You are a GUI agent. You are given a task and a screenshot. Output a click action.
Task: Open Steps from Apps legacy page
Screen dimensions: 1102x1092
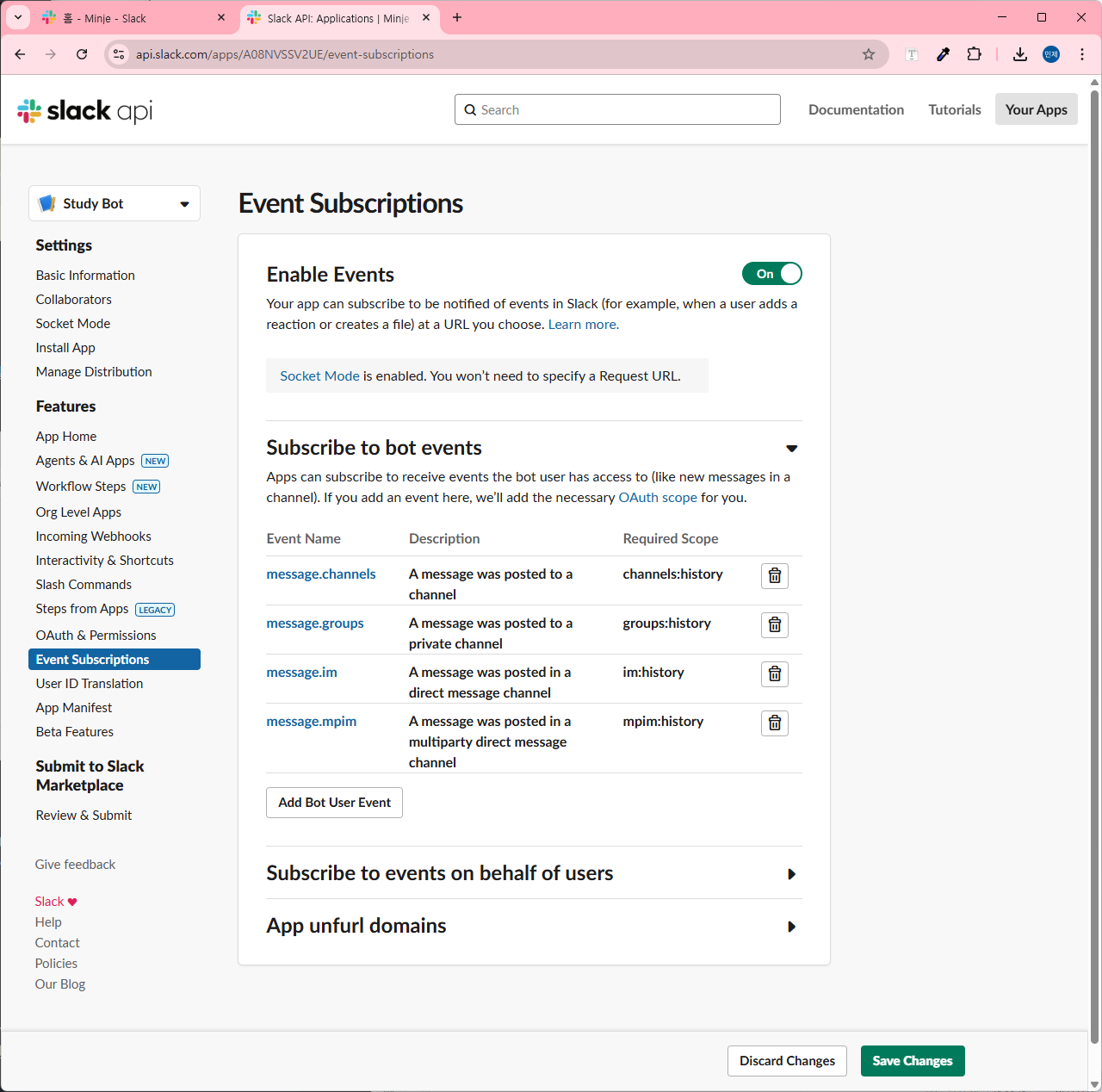coord(82,609)
